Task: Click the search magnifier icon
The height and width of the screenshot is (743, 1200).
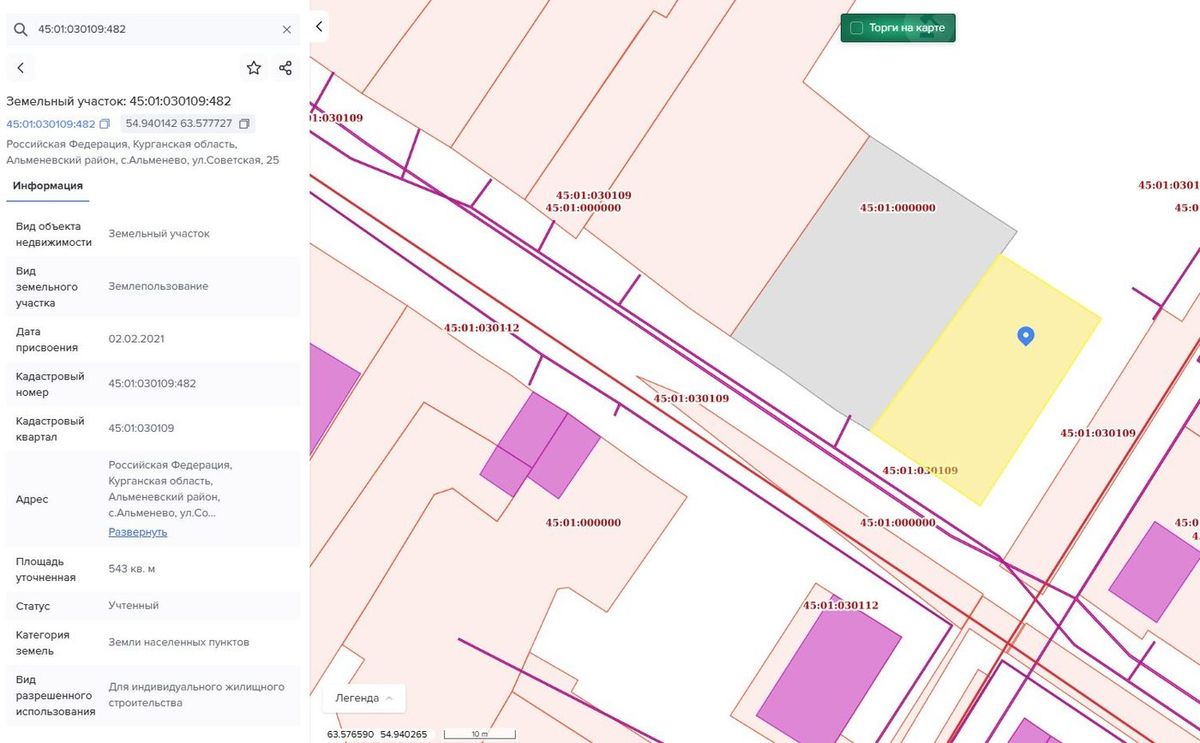Action: 20,30
